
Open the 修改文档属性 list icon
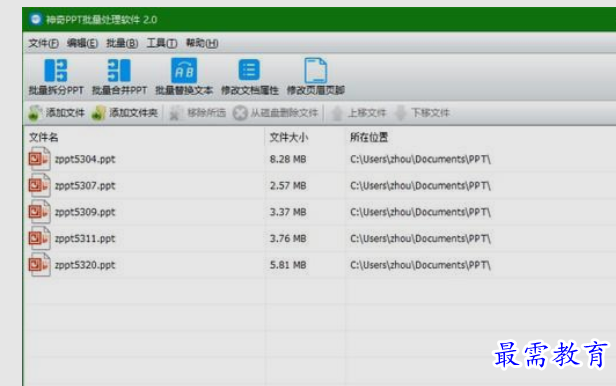click(x=249, y=70)
